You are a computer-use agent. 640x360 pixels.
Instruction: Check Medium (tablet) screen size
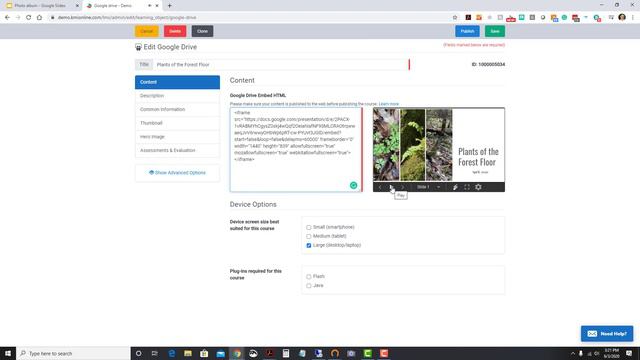pyautogui.click(x=309, y=236)
